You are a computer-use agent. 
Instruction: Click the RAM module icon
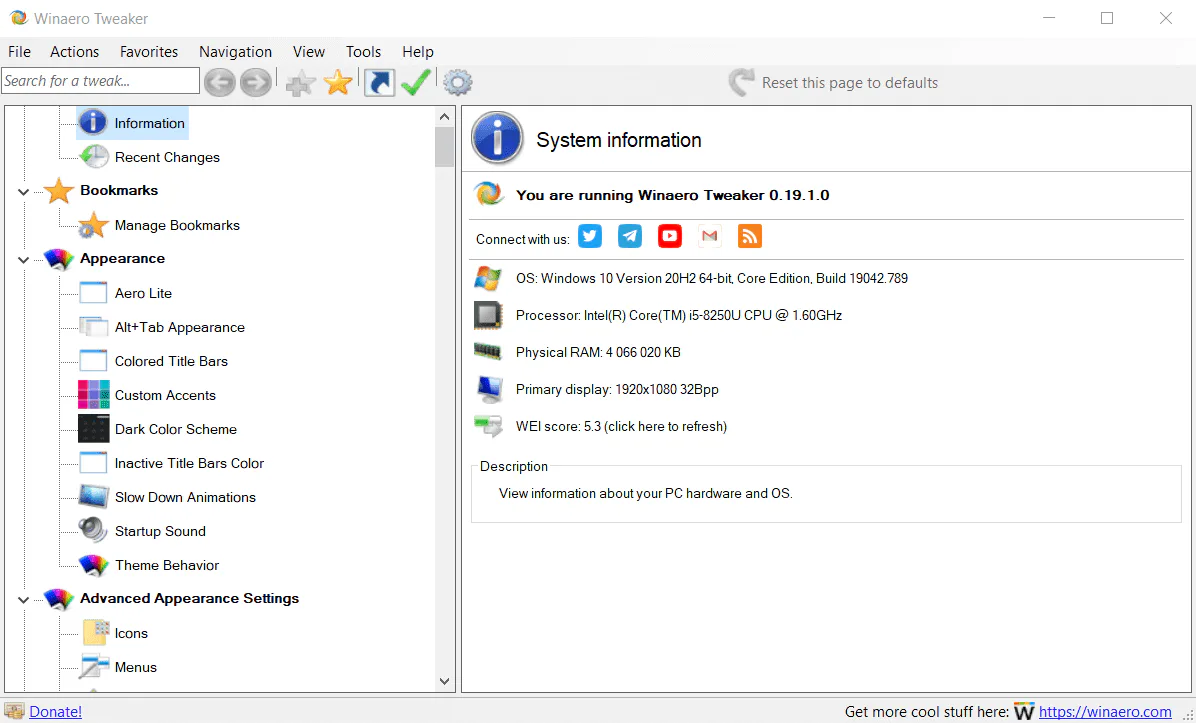click(x=488, y=352)
